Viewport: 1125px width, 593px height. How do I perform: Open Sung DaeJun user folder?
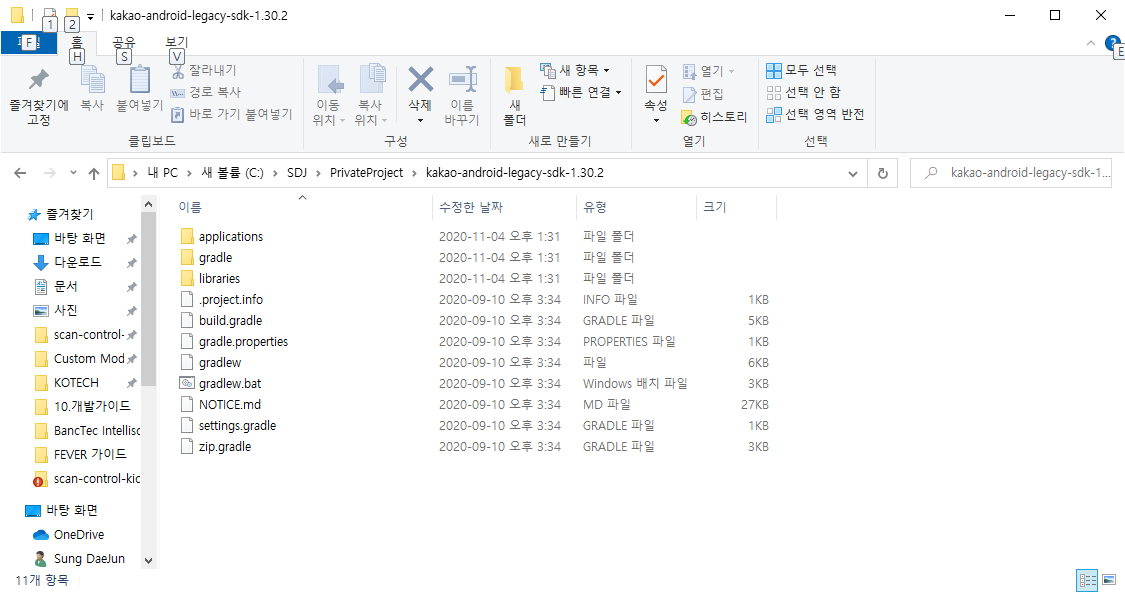click(x=89, y=559)
